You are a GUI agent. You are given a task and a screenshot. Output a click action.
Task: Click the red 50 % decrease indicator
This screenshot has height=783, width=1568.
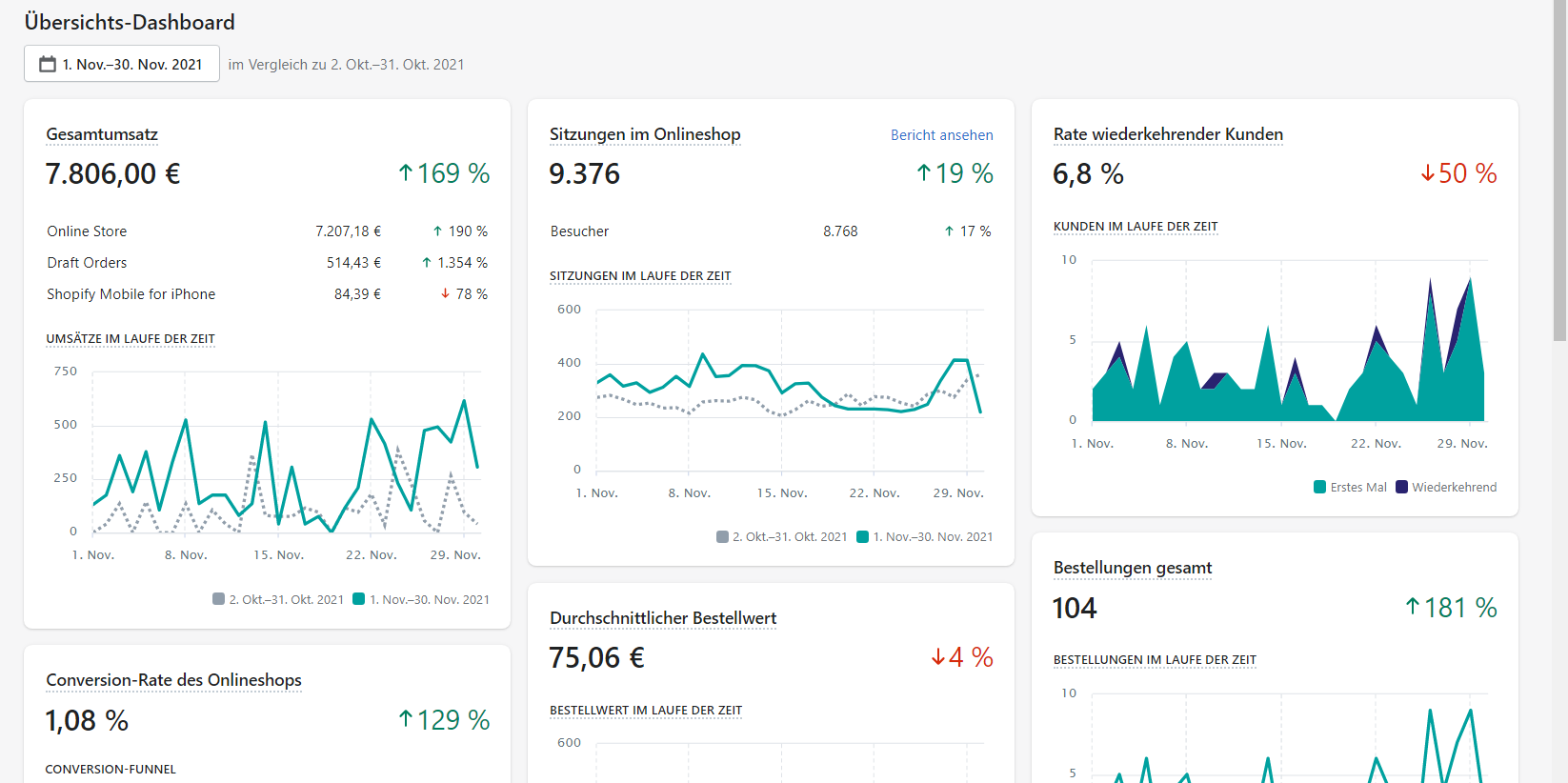pos(1458,173)
